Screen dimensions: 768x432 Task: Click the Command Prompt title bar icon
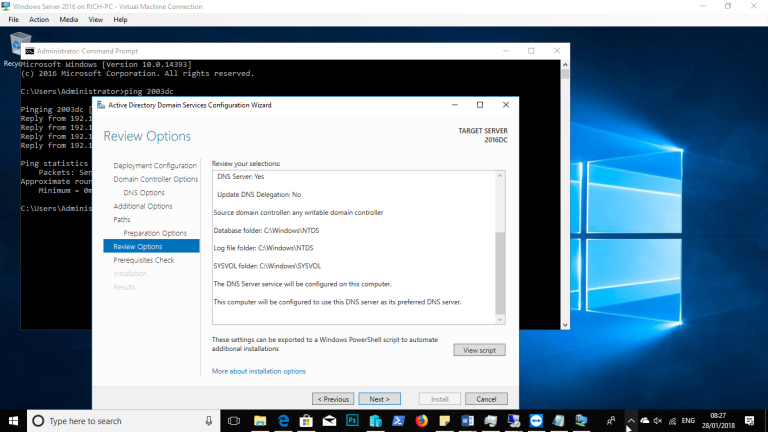coord(29,51)
